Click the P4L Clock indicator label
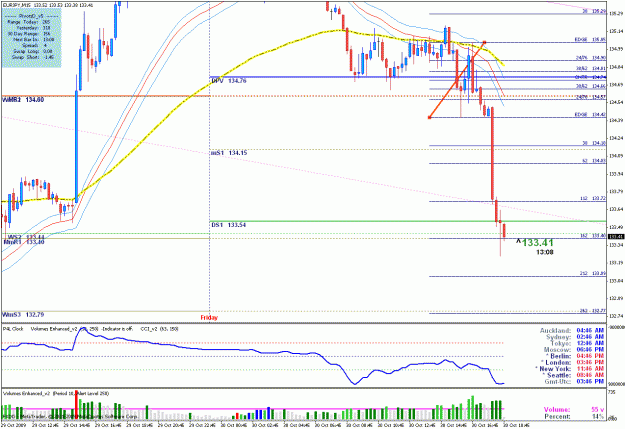This screenshot has height=429, width=625. pos(13,329)
